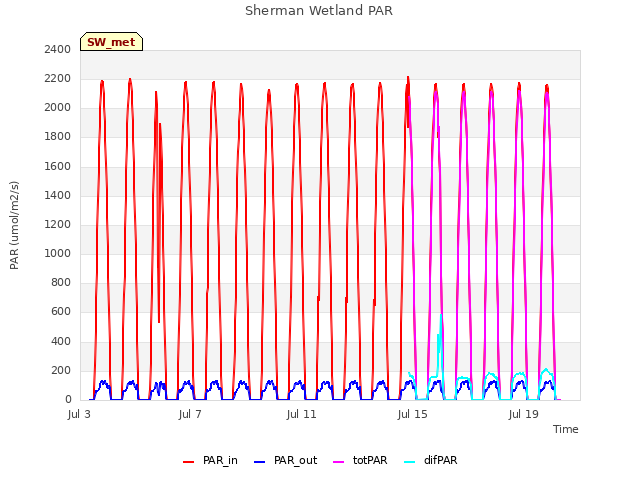Click the Jul 3 x-axis tick label
Viewport: 640px width, 480px height.
[79, 414]
